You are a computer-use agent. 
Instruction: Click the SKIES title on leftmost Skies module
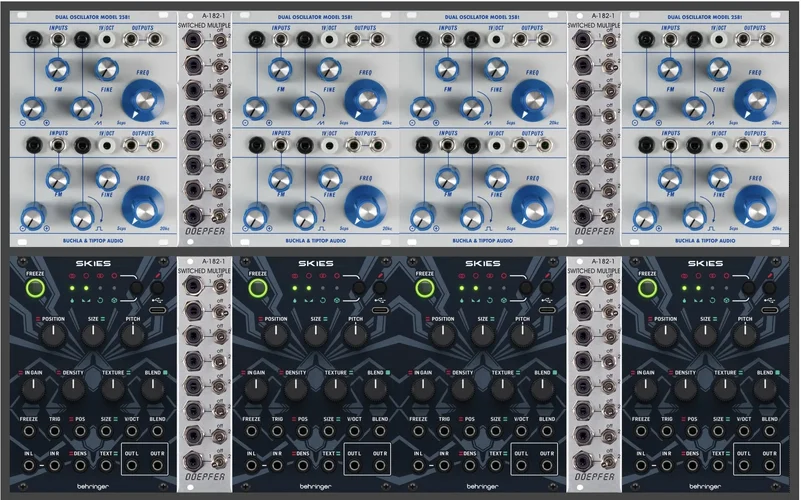[93, 264]
